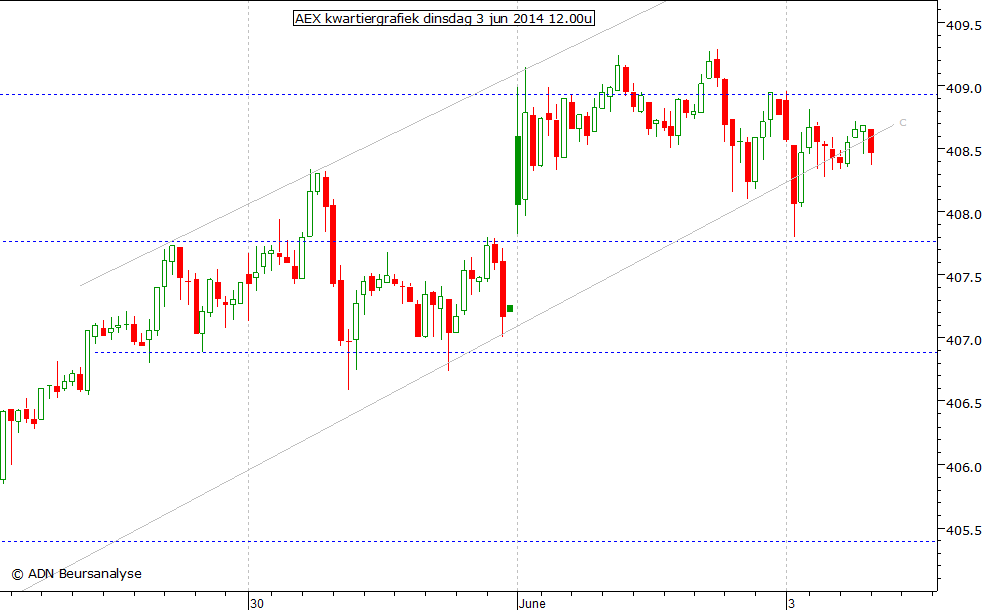Click the "3" date marker near the axis right

click(x=791, y=603)
